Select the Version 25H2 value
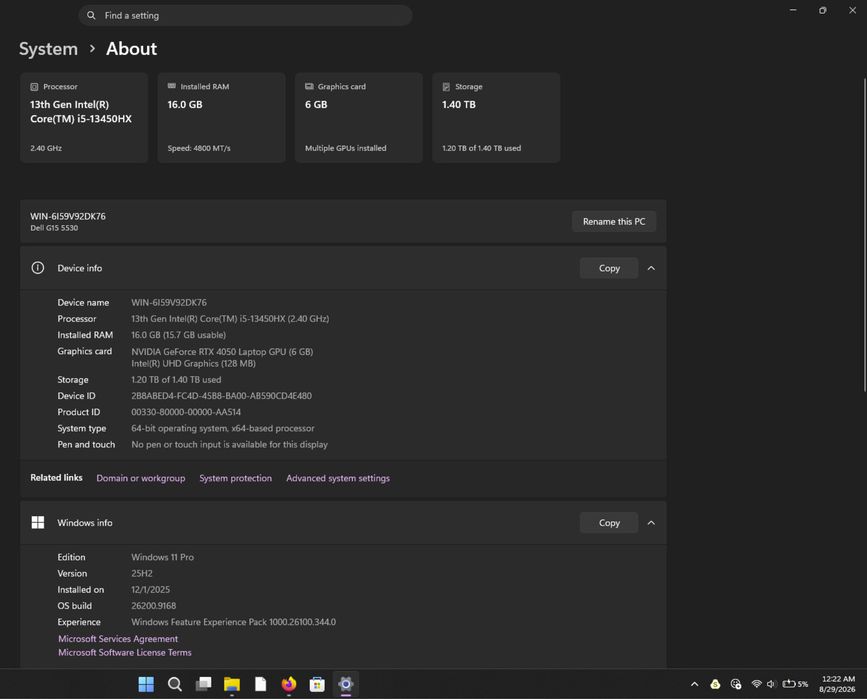 142,573
